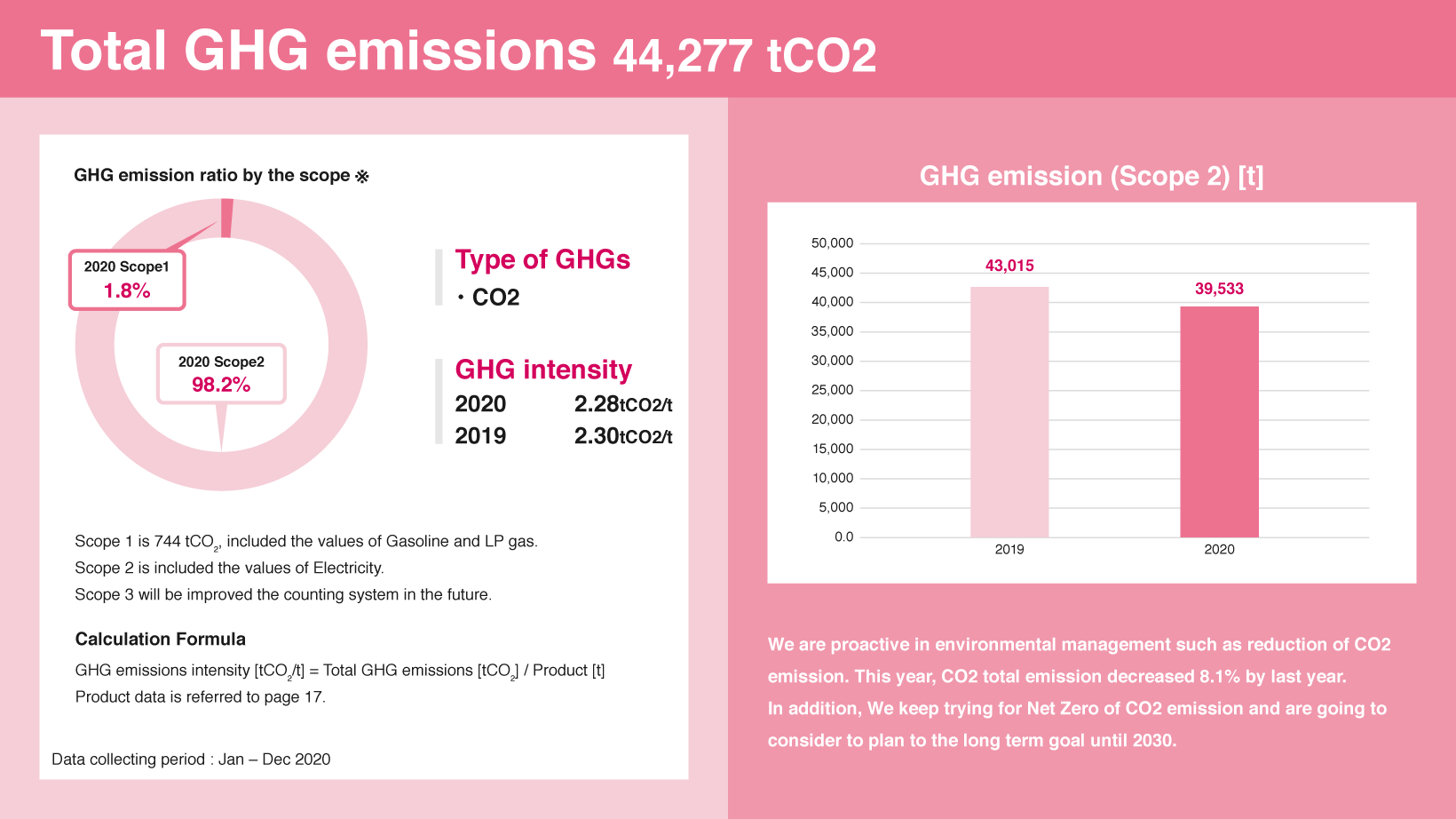
Task: Click the 2020 intensity value 2.28tCO2/t
Action: click(x=623, y=404)
